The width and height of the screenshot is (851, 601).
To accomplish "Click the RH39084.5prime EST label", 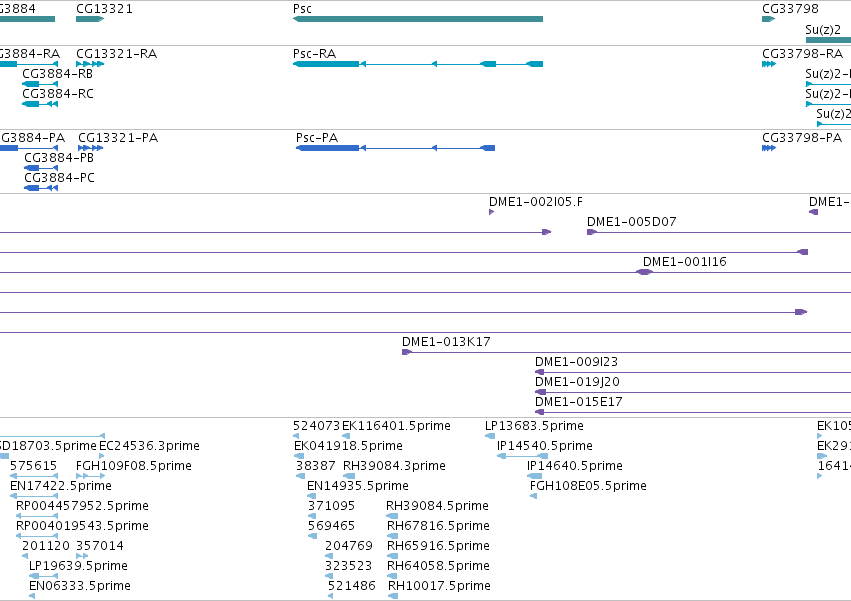I will (x=437, y=506).
